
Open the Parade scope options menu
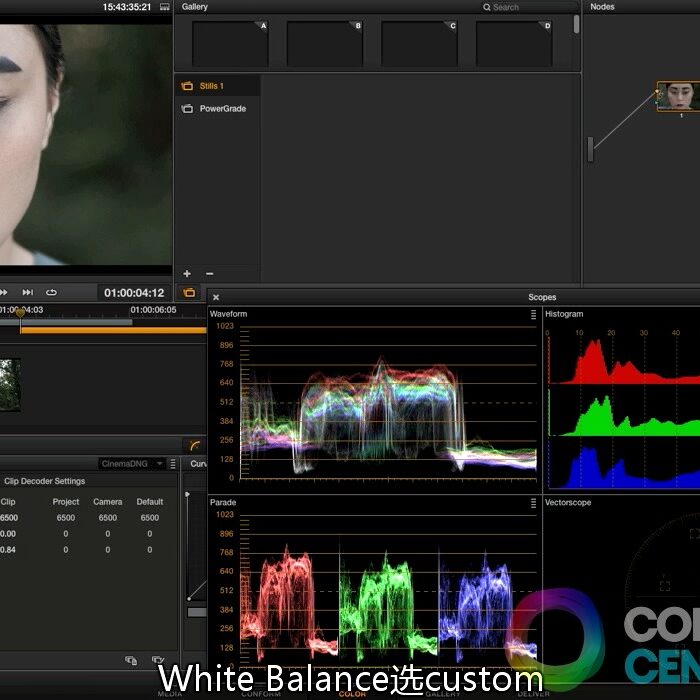(533, 502)
